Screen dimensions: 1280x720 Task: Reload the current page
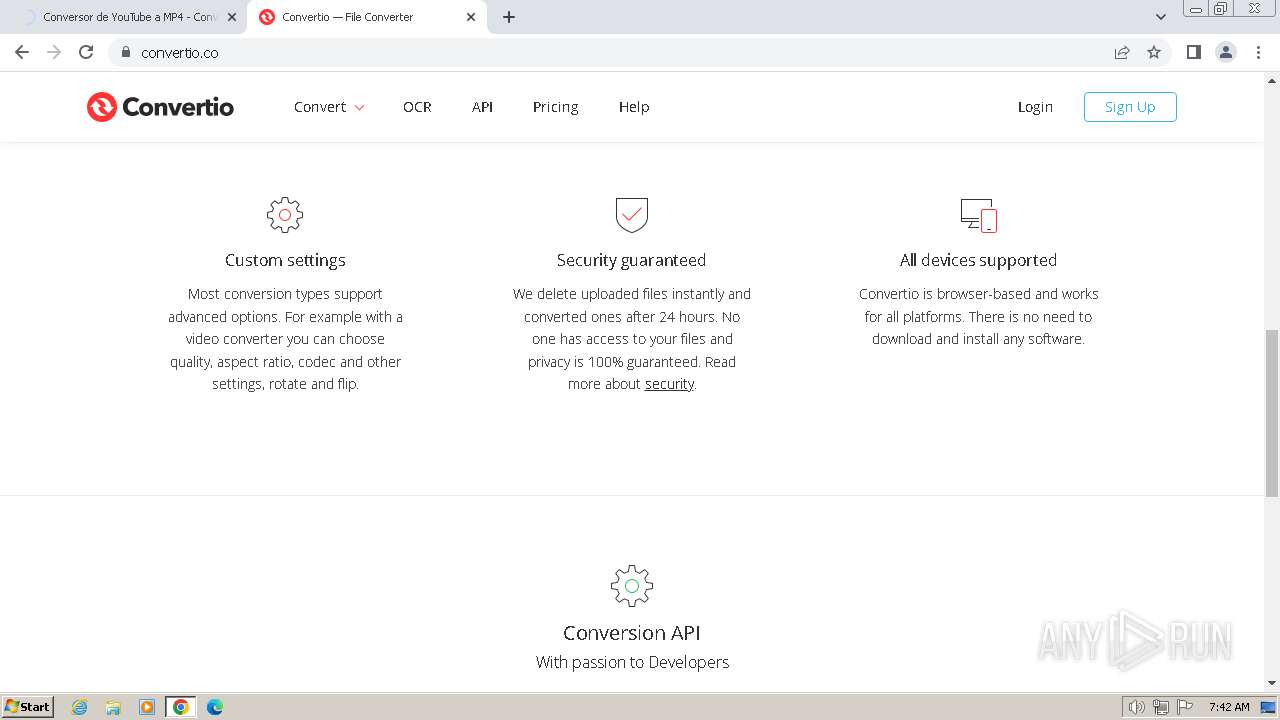click(x=86, y=52)
